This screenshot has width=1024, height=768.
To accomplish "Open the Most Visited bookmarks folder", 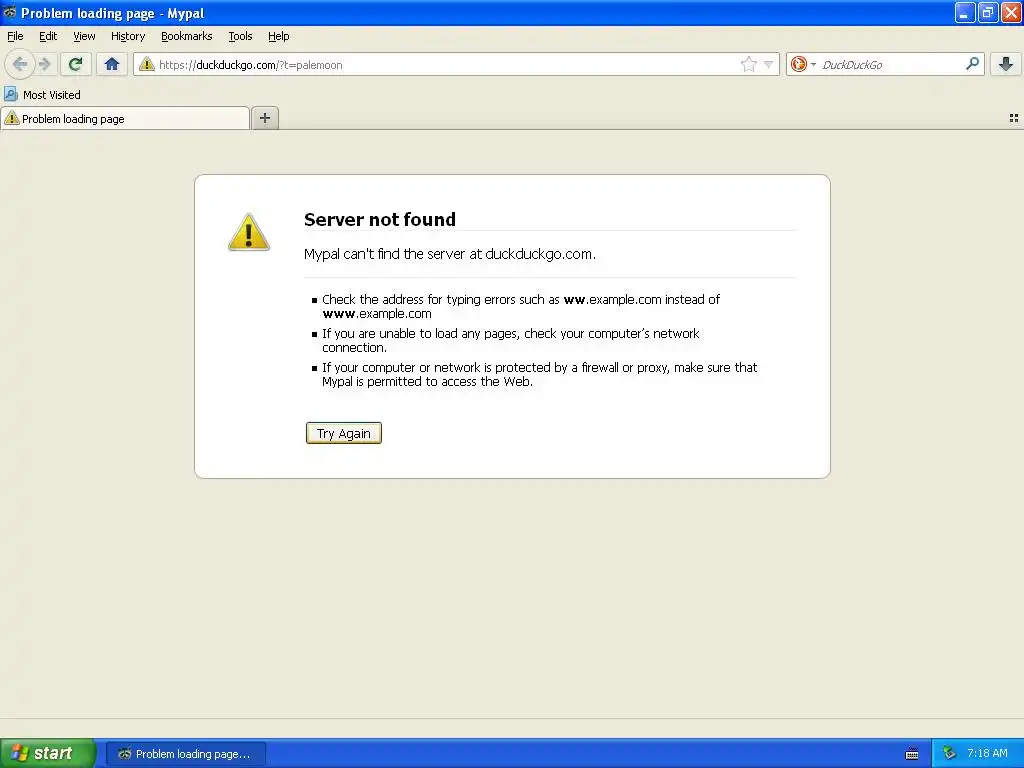I will point(42,95).
